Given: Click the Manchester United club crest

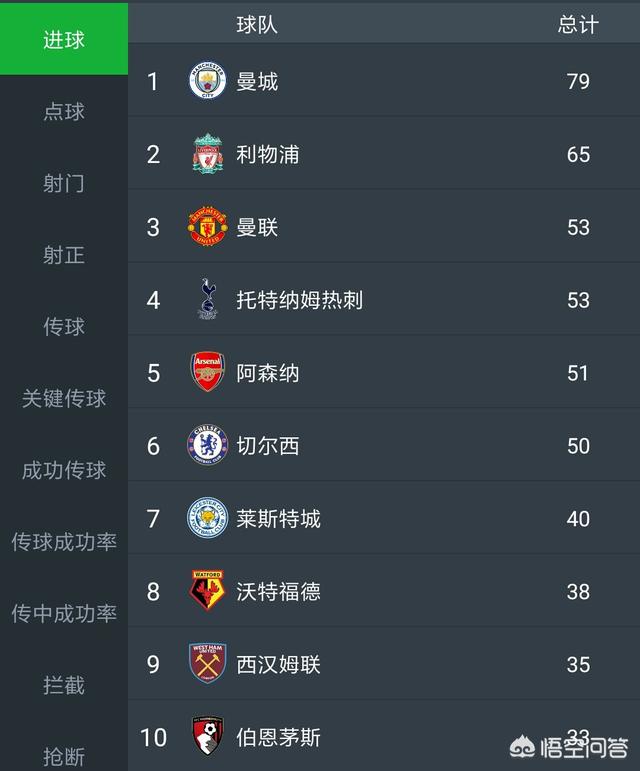Looking at the screenshot, I should pyautogui.click(x=207, y=226).
